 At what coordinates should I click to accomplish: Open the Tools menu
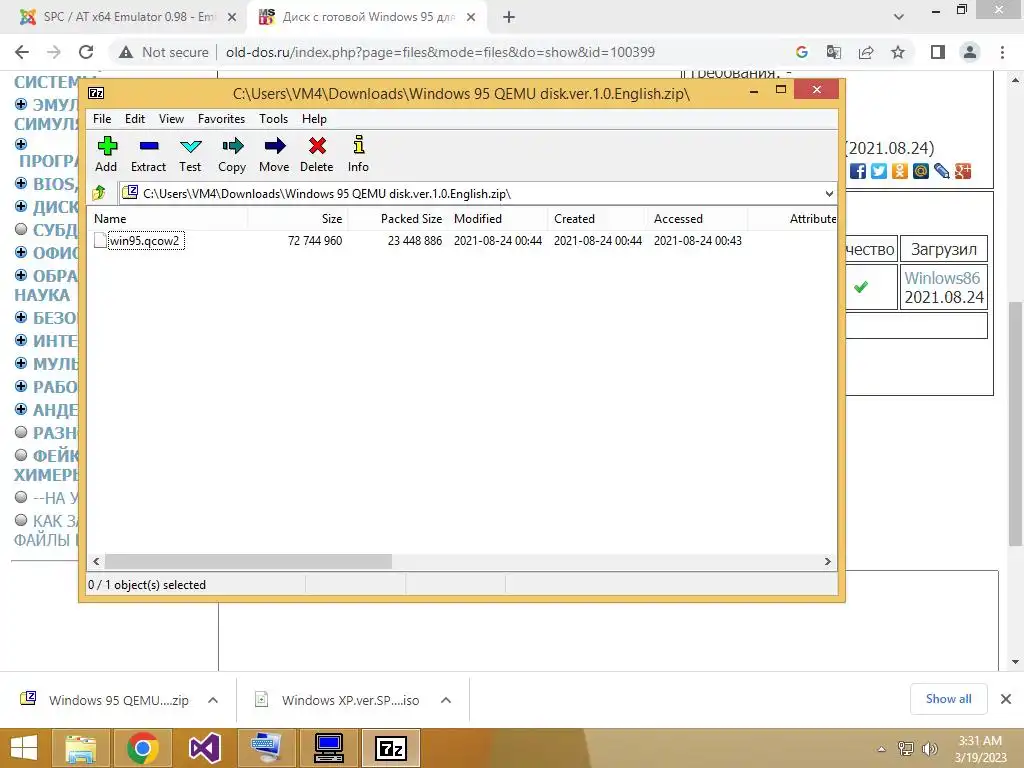tap(273, 119)
